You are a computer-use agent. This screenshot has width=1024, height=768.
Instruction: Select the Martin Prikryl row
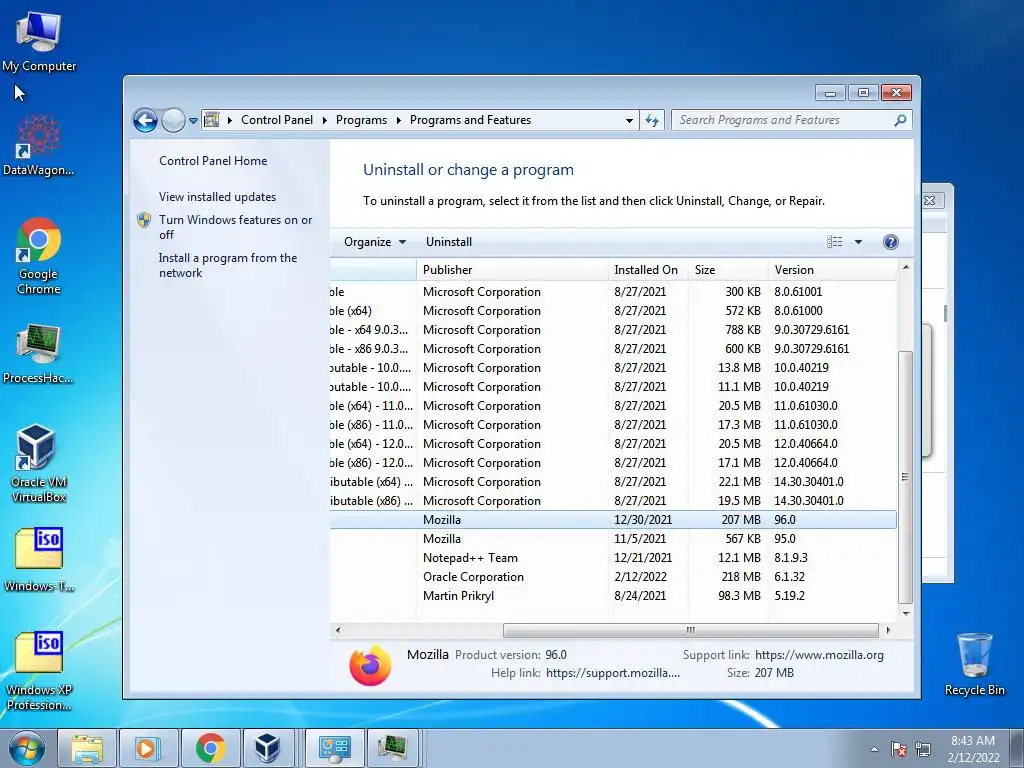(x=613, y=596)
